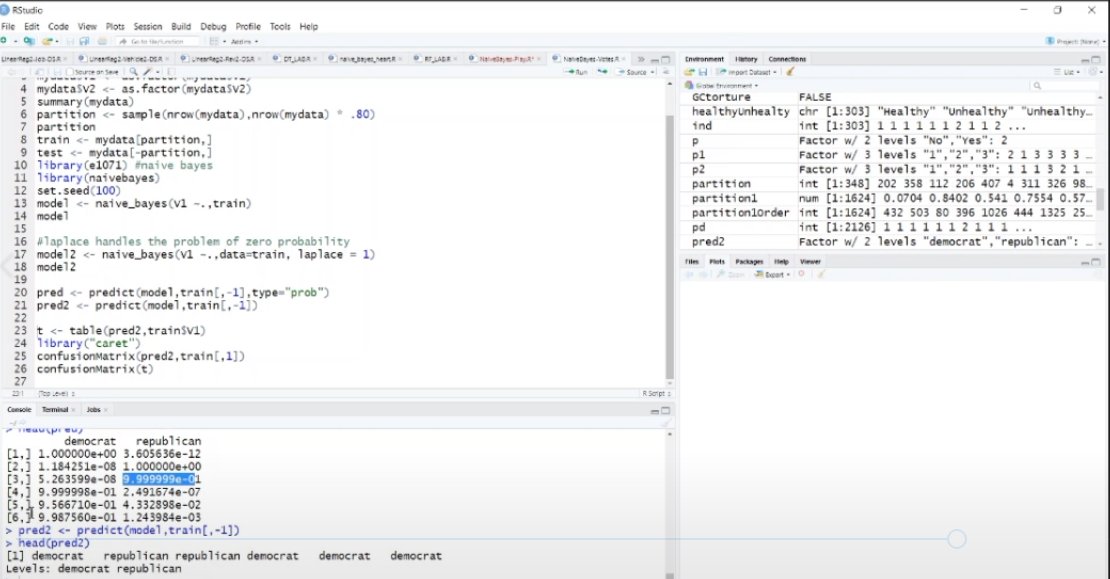Click the Find/Replace magnifier icon in editor toolbar
Viewport: 1110px width, 579px height.
[133, 72]
